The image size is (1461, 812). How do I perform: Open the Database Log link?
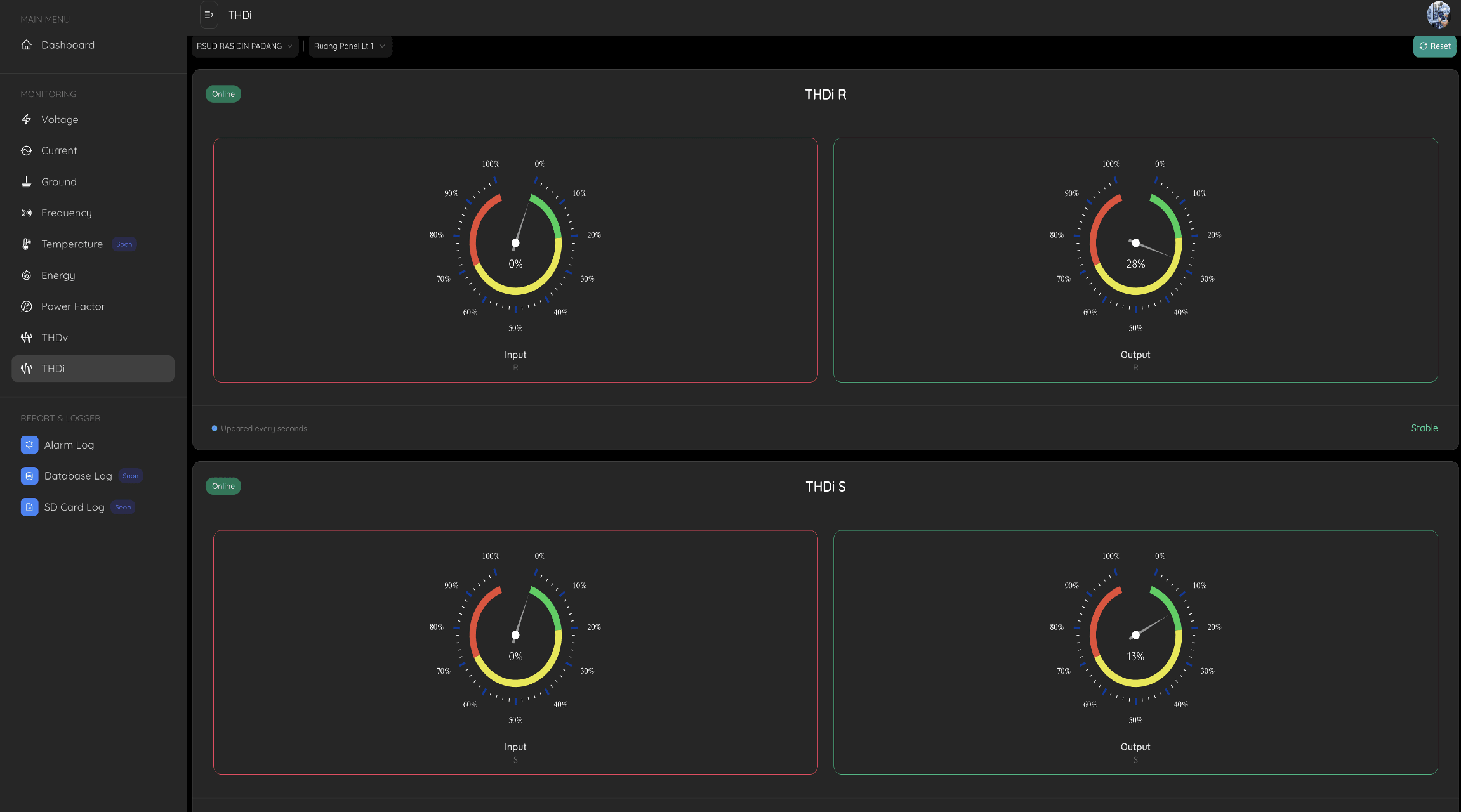[x=77, y=476]
